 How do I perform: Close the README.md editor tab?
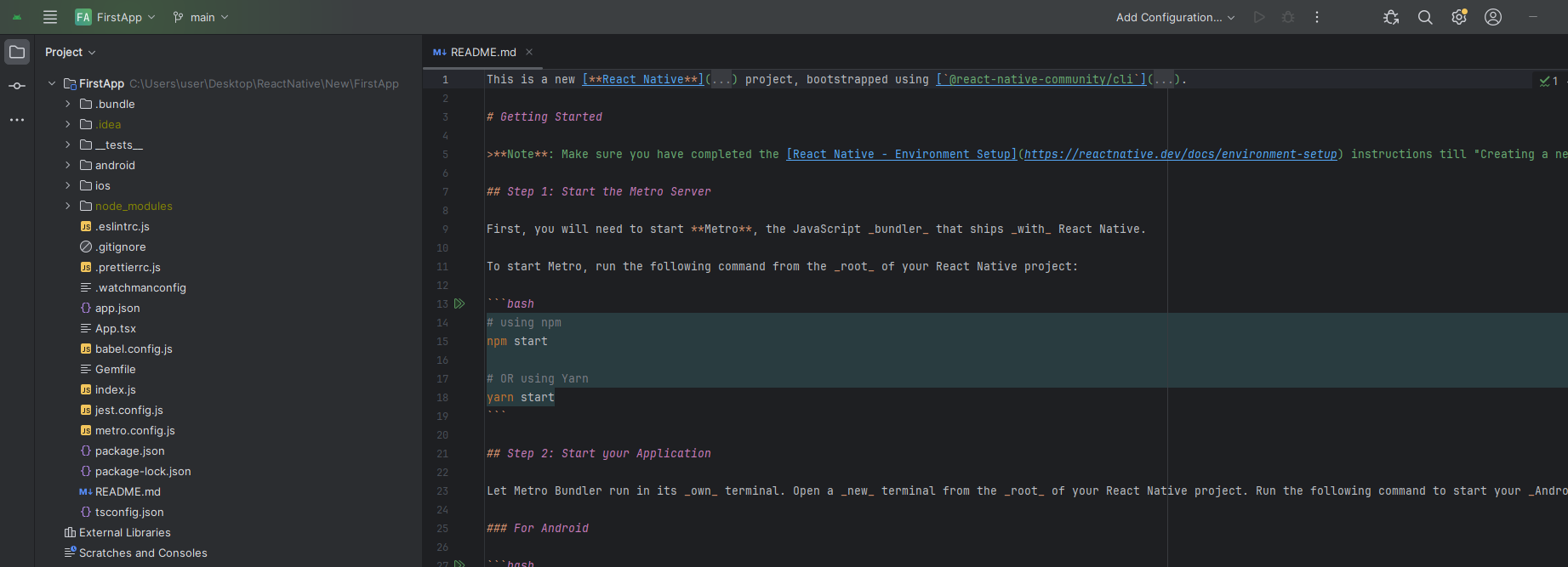point(529,52)
